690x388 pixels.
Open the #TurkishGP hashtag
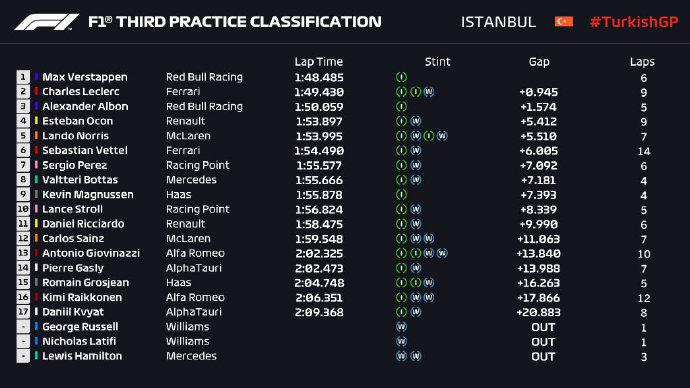tap(634, 22)
